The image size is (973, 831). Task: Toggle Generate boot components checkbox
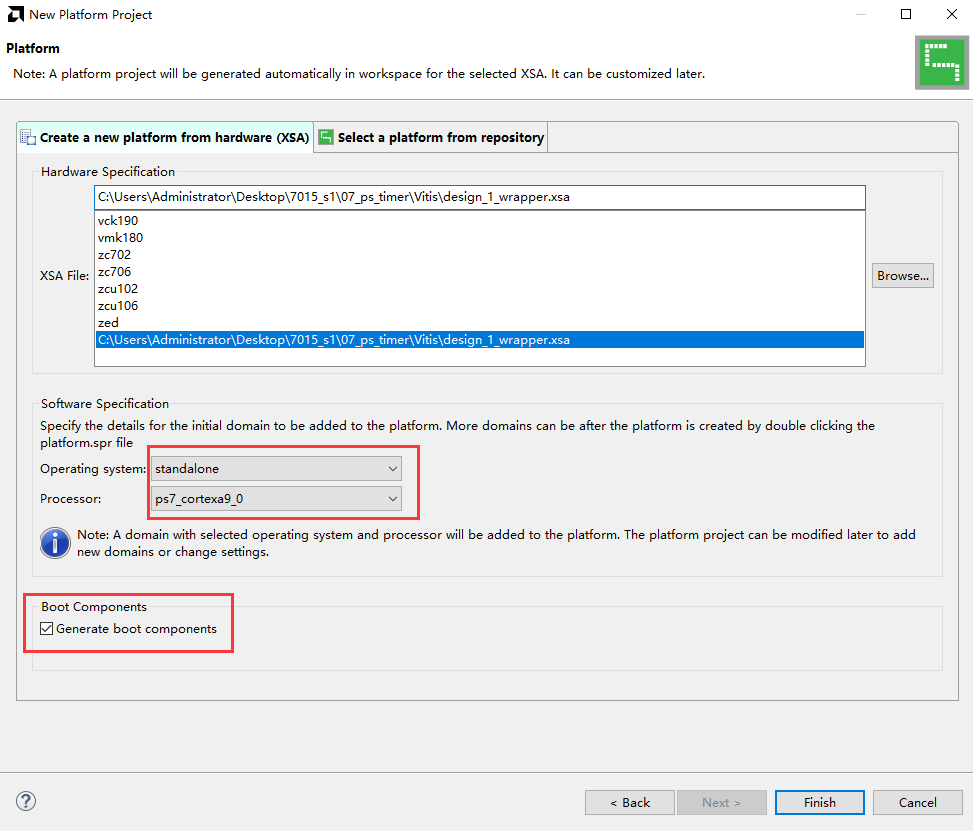pyautogui.click(x=47, y=629)
